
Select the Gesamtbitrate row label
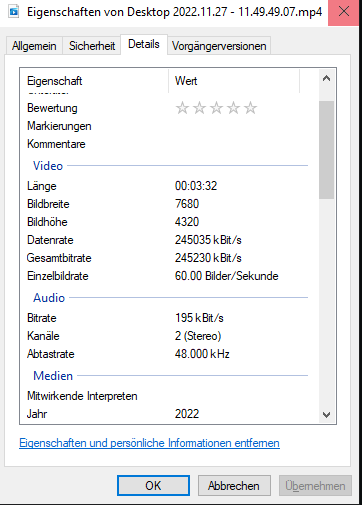59,258
